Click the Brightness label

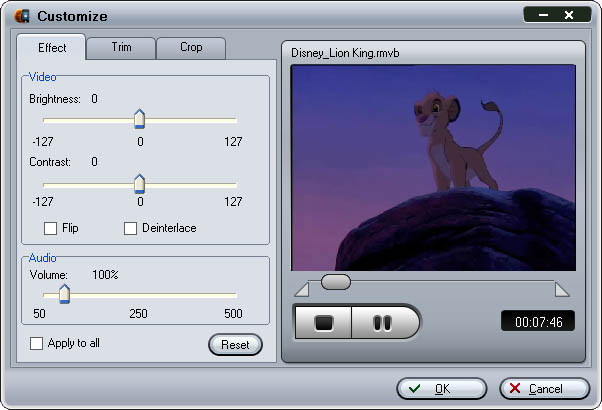tap(55, 99)
